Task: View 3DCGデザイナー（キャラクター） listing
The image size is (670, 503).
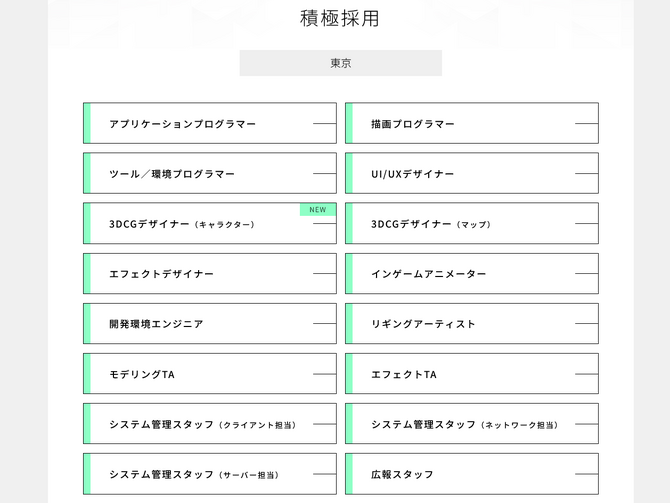Action: pyautogui.click(x=209, y=225)
